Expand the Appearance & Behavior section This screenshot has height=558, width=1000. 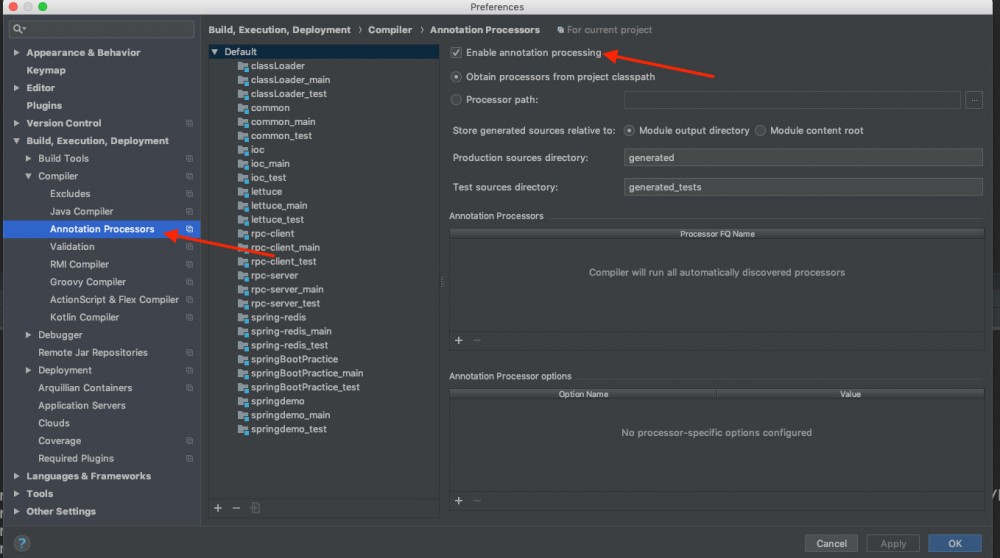(x=16, y=53)
